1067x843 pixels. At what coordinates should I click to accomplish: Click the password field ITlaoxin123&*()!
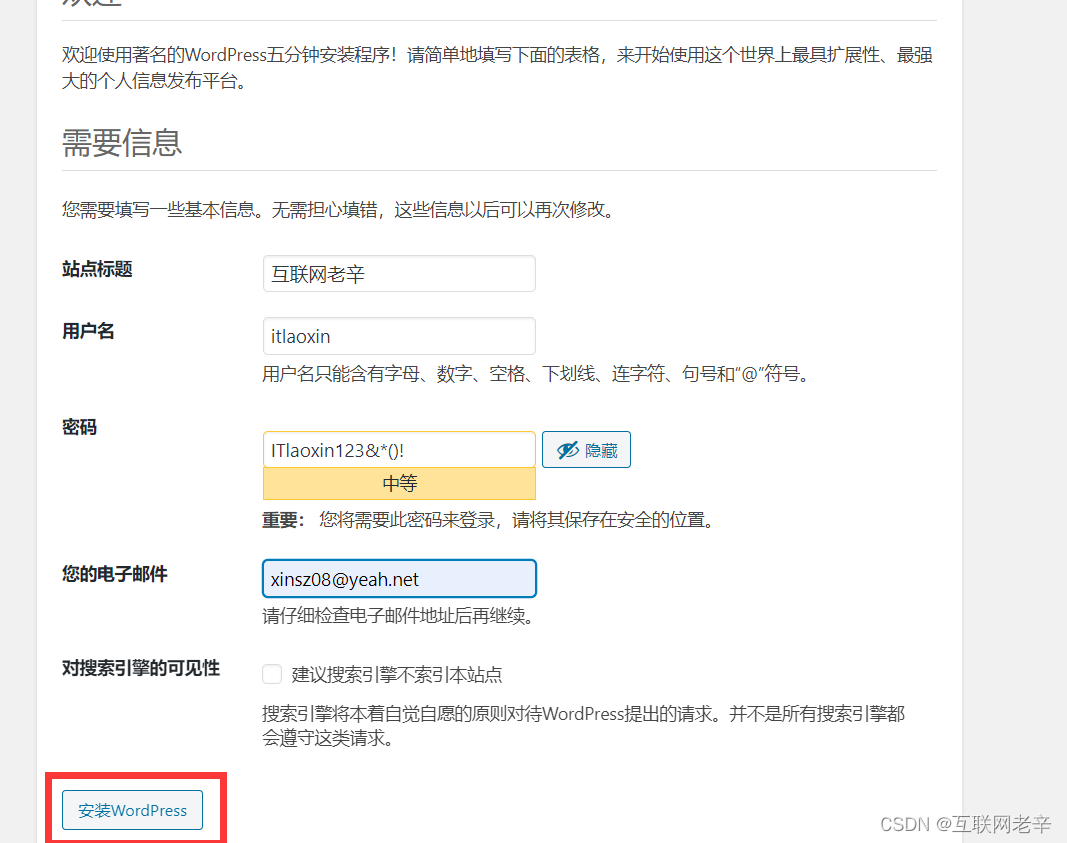[399, 450]
